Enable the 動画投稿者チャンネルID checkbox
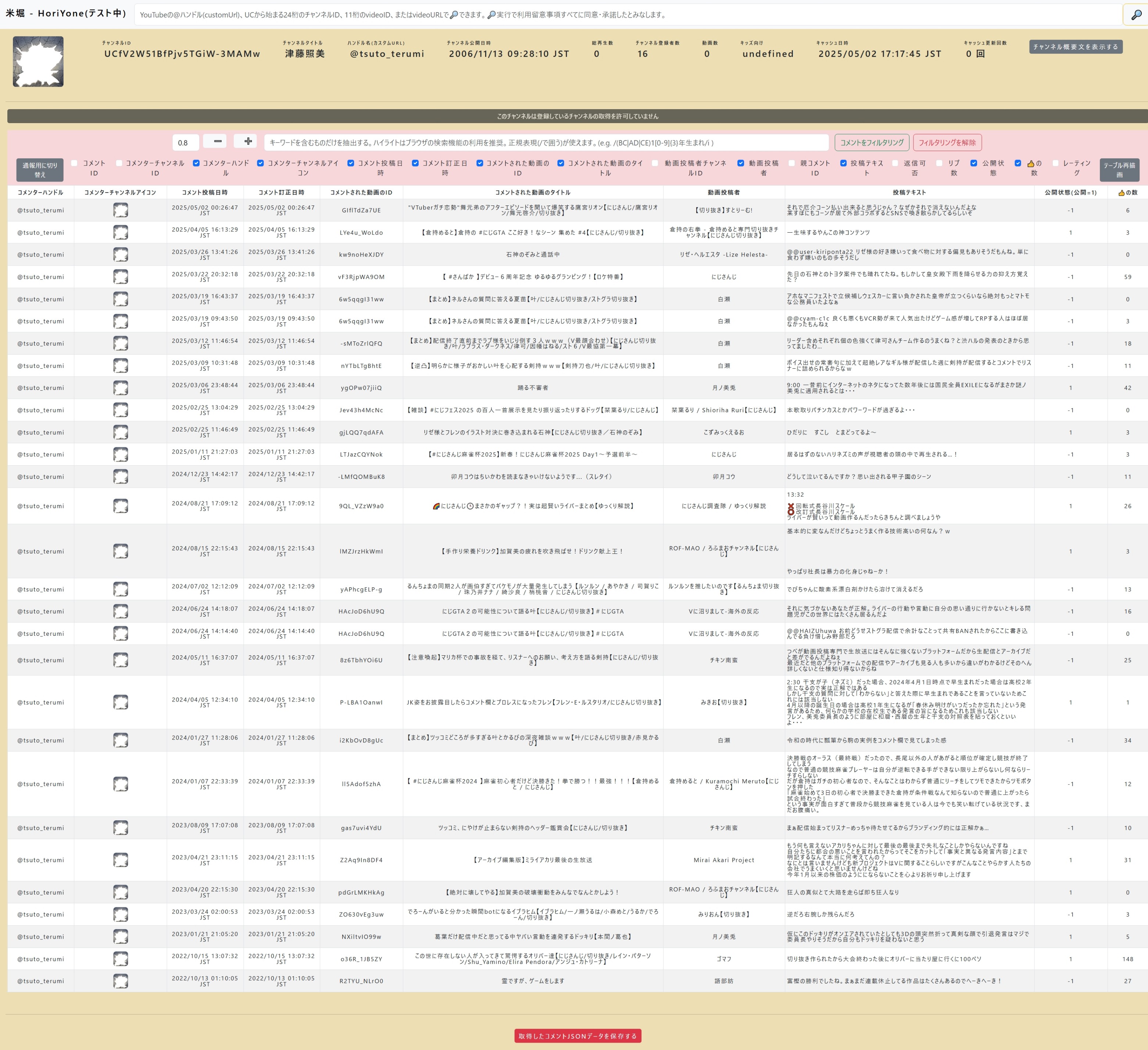 (655, 163)
